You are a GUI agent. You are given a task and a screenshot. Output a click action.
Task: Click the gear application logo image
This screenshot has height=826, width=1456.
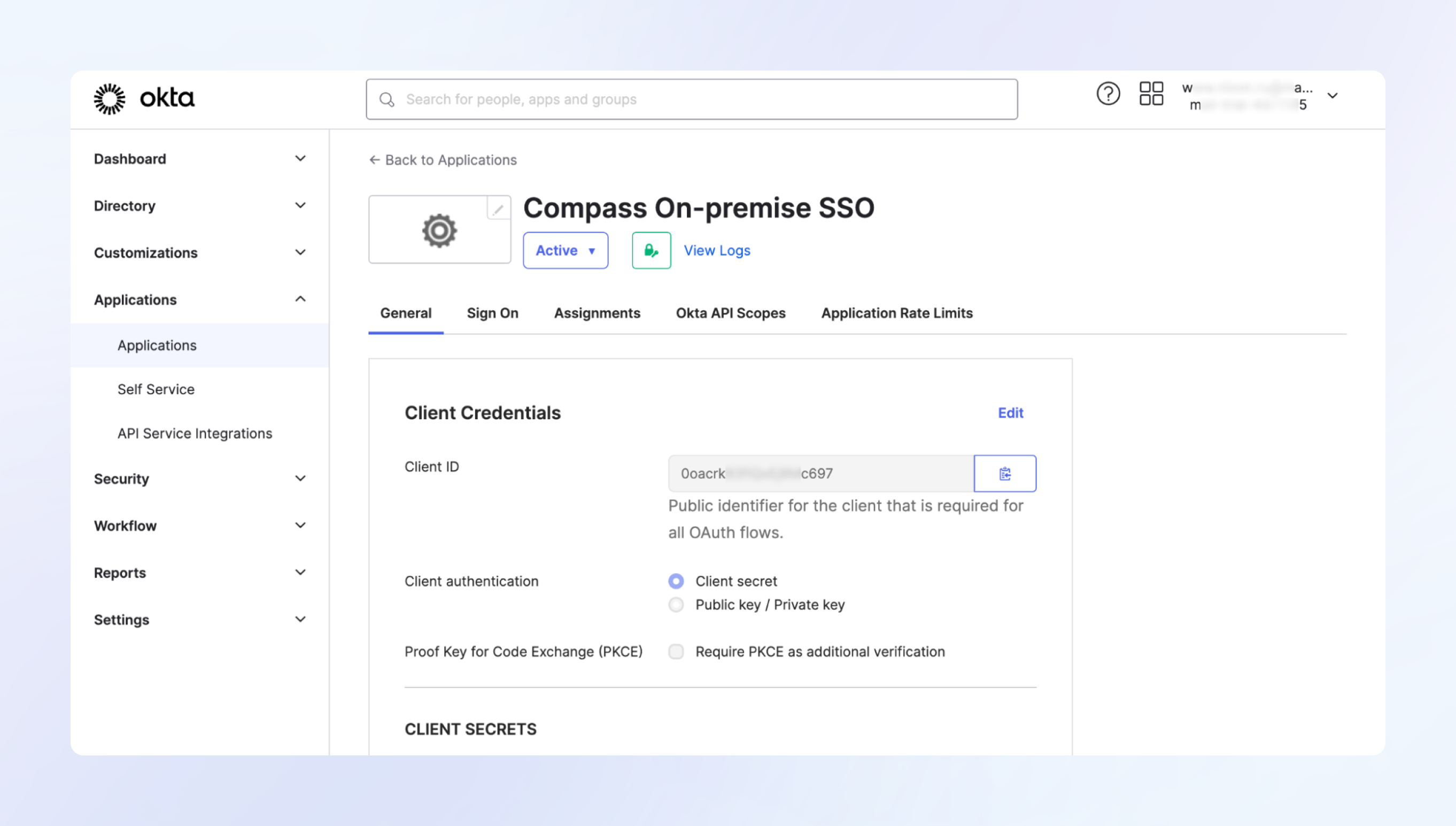click(439, 230)
